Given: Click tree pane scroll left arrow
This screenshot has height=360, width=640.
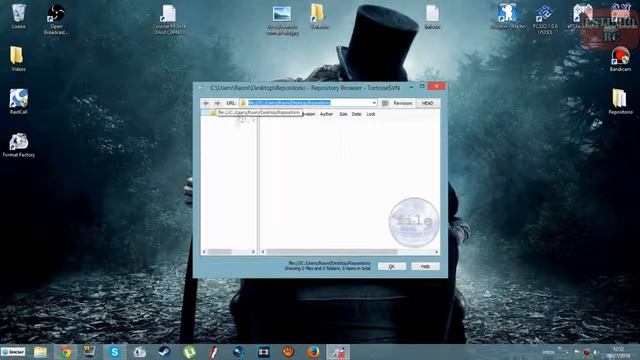Looking at the screenshot, I should [x=204, y=252].
